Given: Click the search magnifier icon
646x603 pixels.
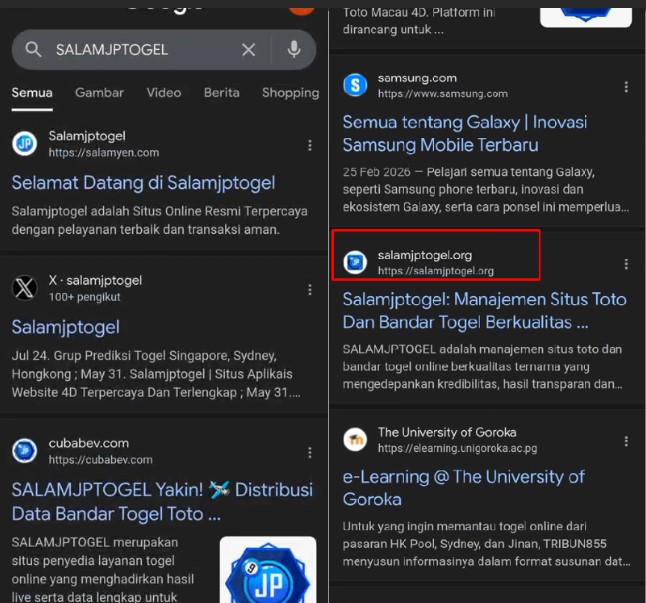Looking at the screenshot, I should pyautogui.click(x=34, y=50).
